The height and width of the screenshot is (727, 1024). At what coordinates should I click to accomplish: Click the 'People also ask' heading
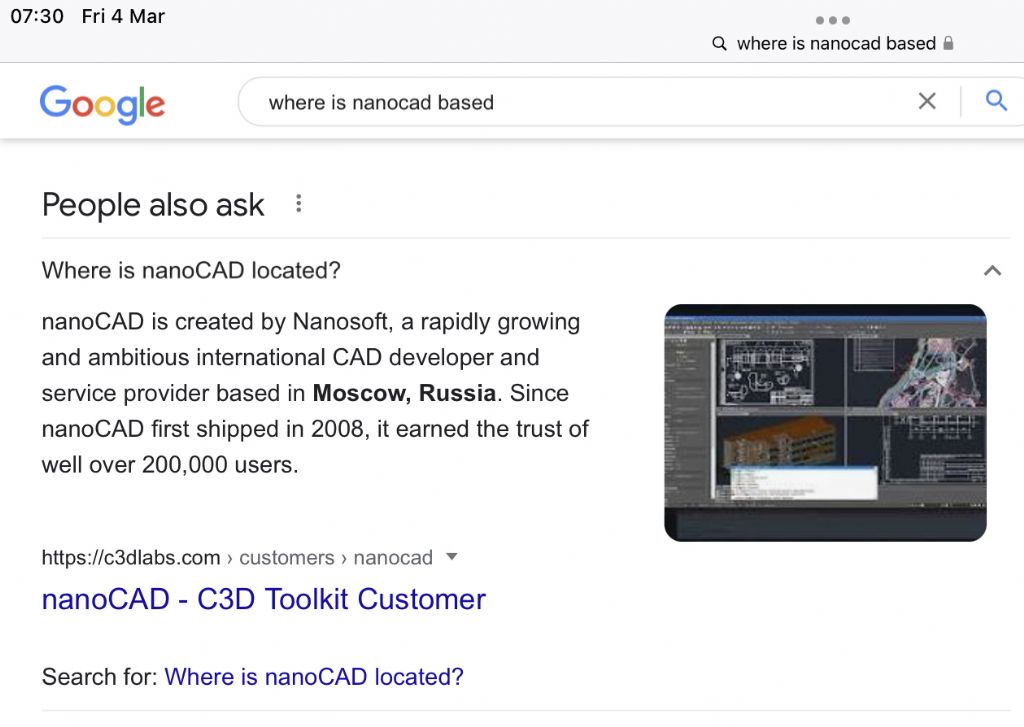pos(153,205)
